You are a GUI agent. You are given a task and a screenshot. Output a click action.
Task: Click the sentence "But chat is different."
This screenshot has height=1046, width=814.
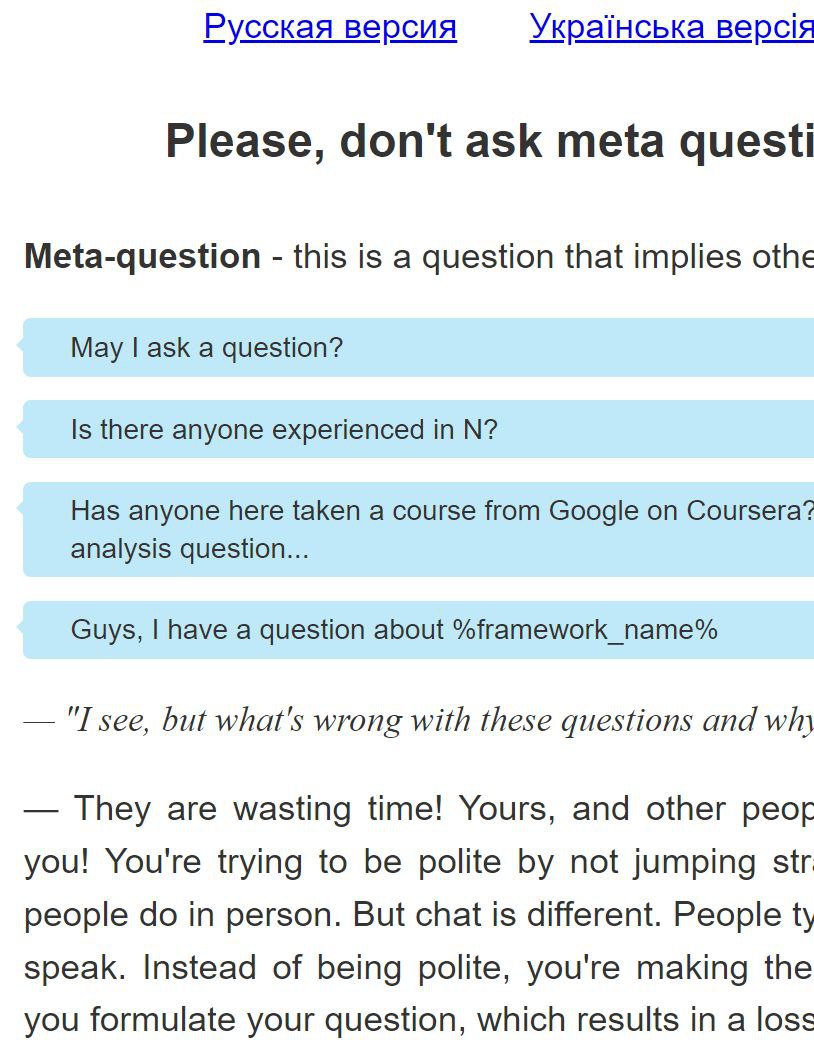point(511,915)
